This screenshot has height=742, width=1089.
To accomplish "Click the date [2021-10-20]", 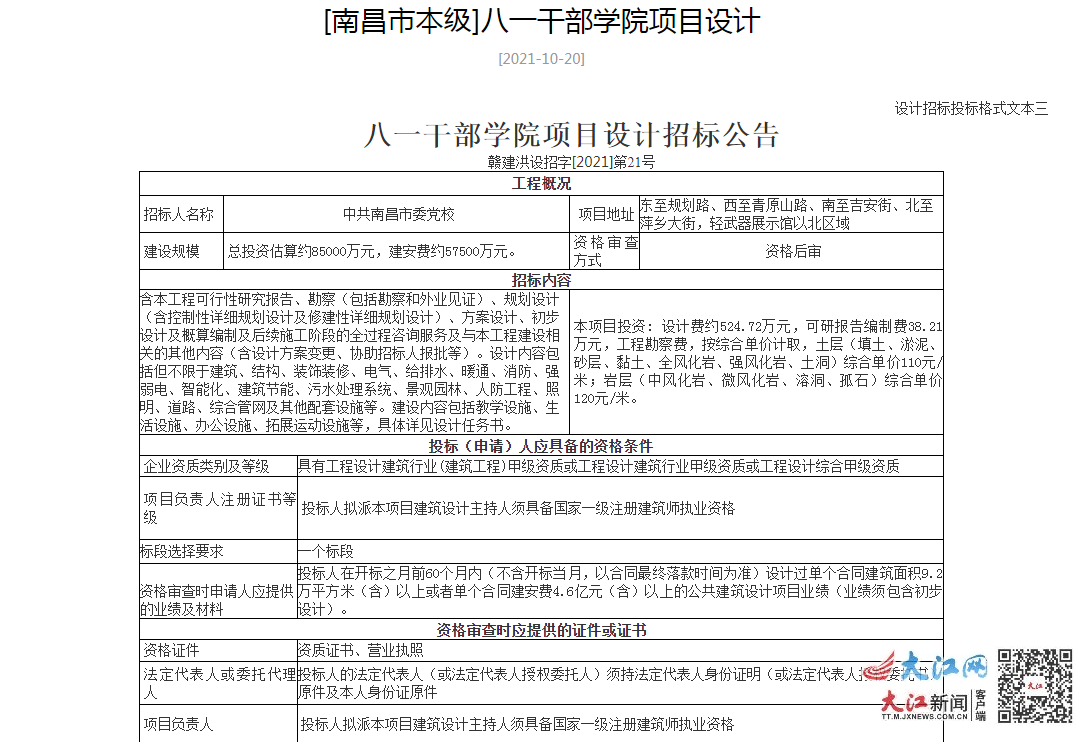I will pos(542,58).
